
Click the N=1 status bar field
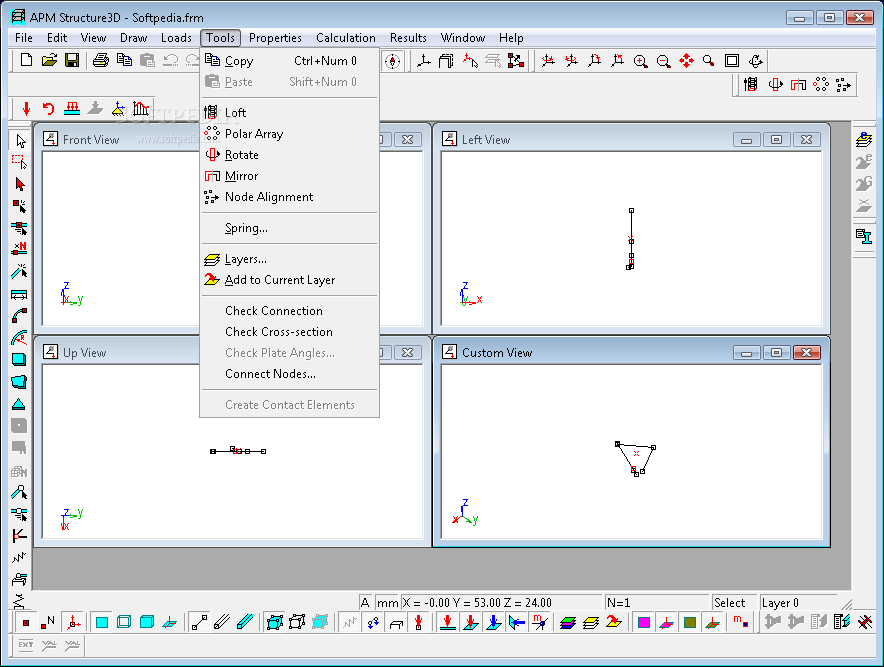pyautogui.click(x=656, y=603)
